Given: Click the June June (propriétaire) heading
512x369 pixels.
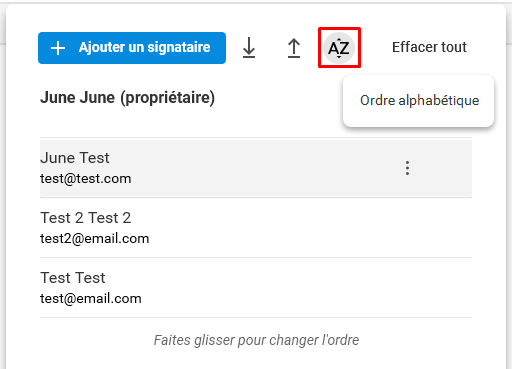Looking at the screenshot, I should coord(127,98).
